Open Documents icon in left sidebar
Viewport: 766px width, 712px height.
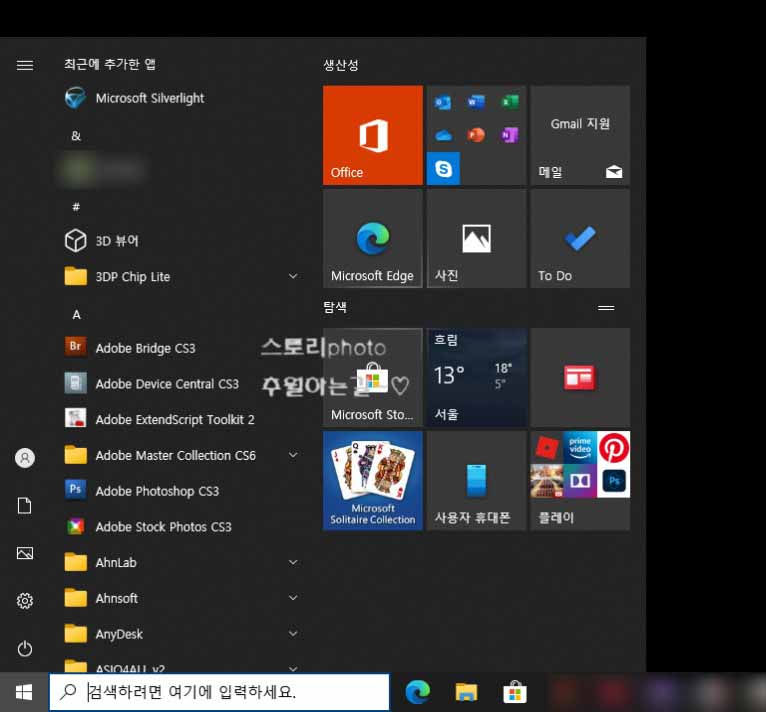tap(25, 506)
